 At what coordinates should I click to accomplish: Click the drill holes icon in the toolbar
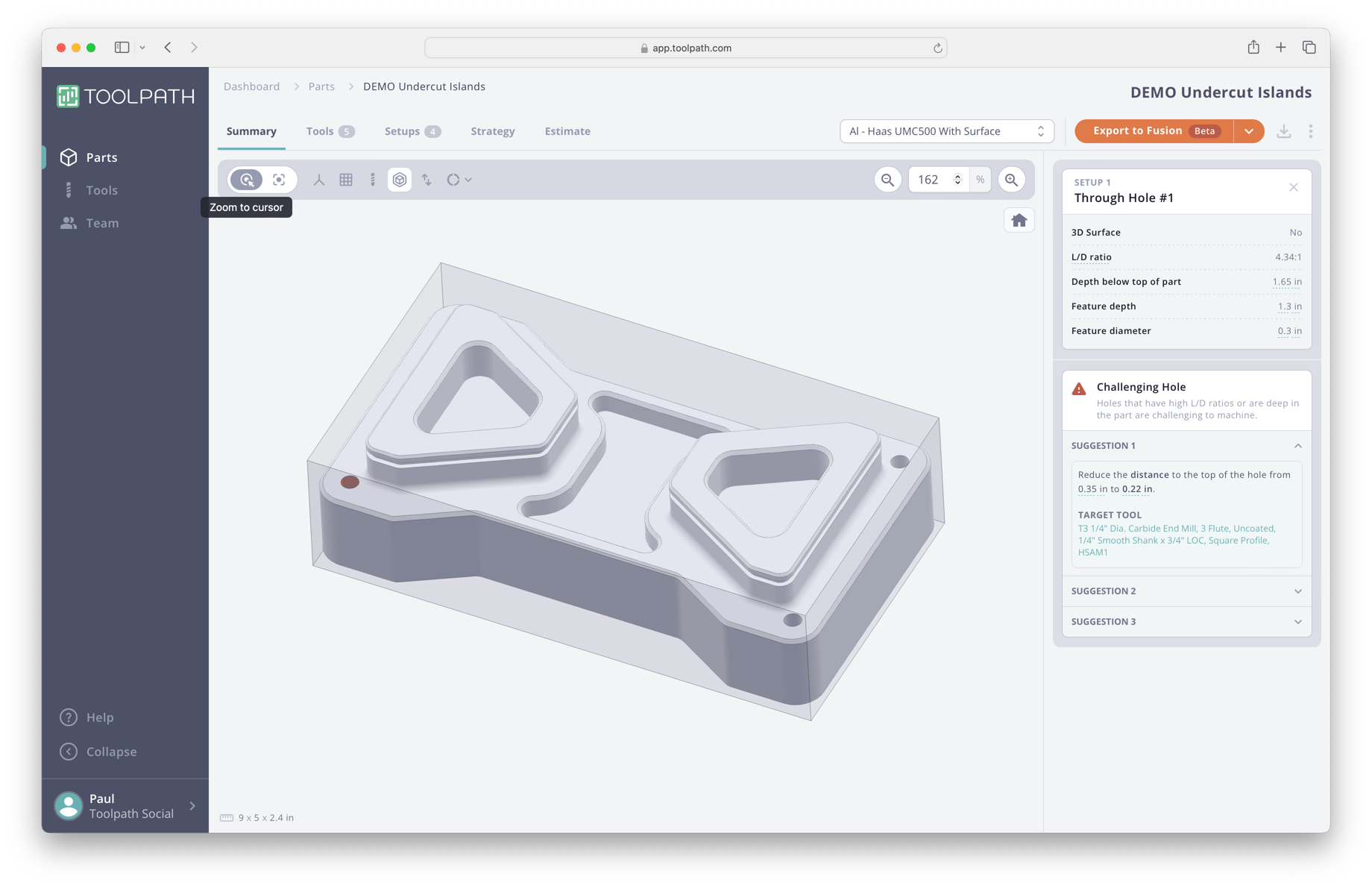[x=373, y=179]
